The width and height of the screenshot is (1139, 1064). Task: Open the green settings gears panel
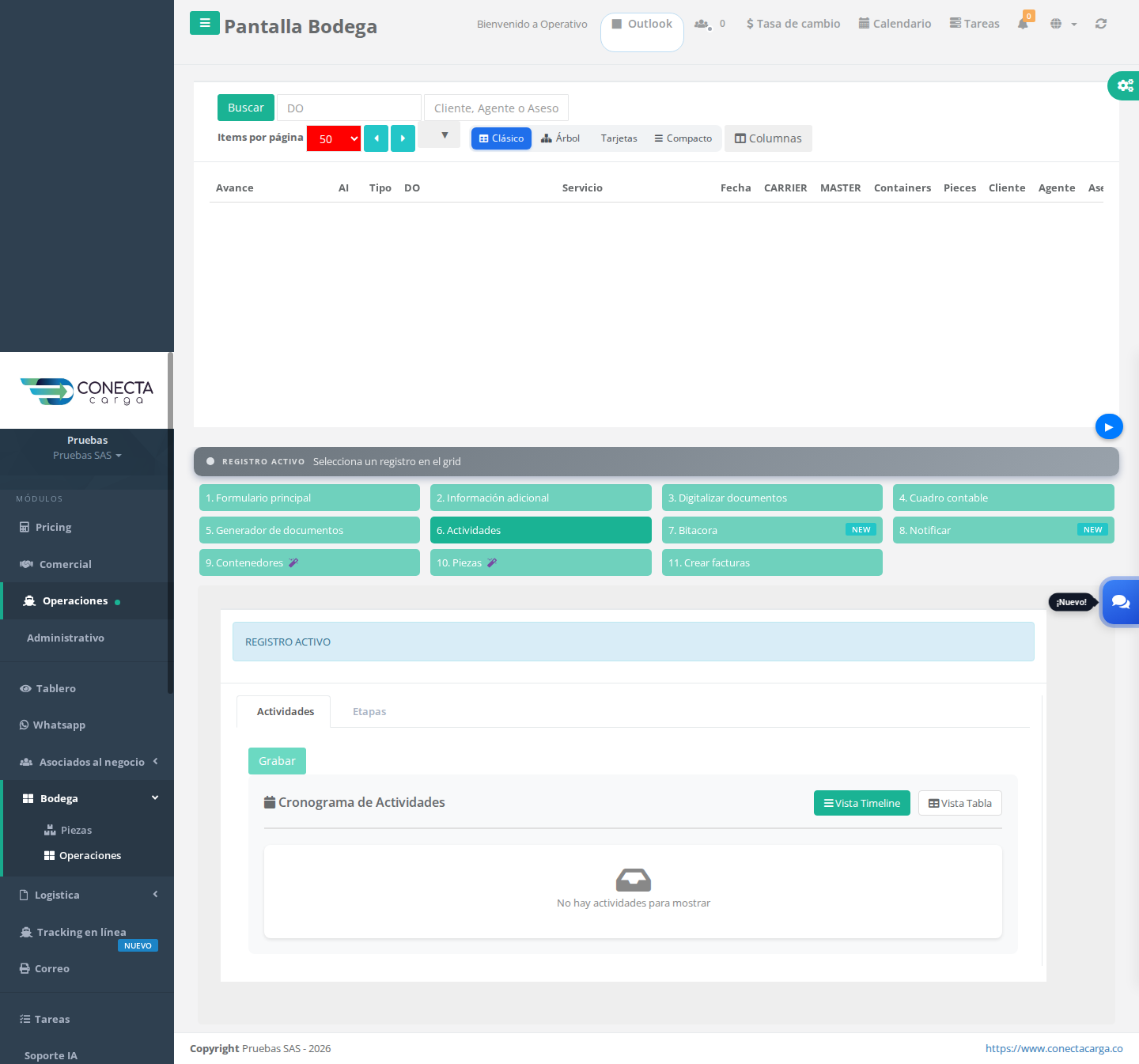1124,85
